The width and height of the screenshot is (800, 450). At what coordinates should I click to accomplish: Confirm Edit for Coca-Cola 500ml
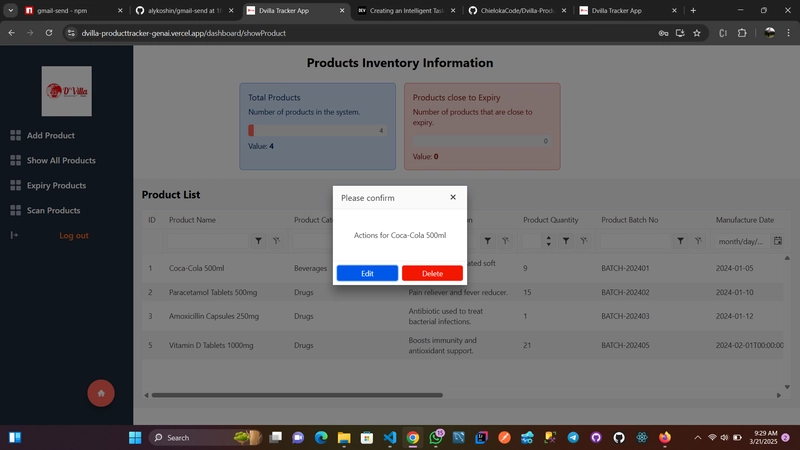367,273
